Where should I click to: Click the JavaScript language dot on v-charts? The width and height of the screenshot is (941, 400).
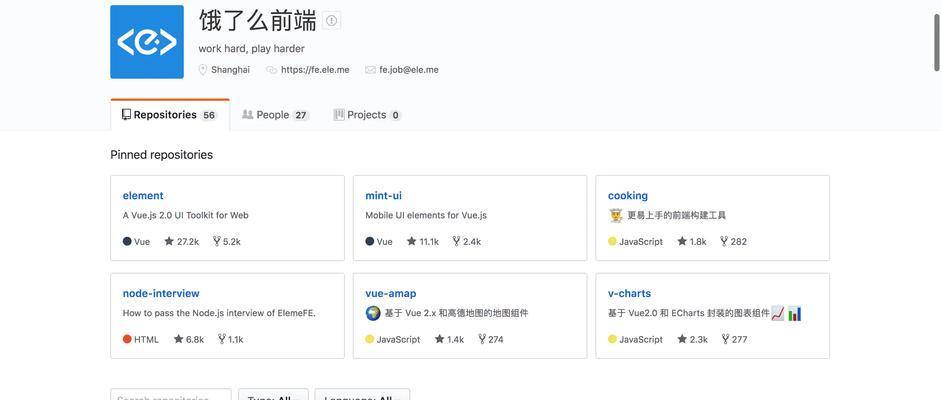tap(612, 339)
